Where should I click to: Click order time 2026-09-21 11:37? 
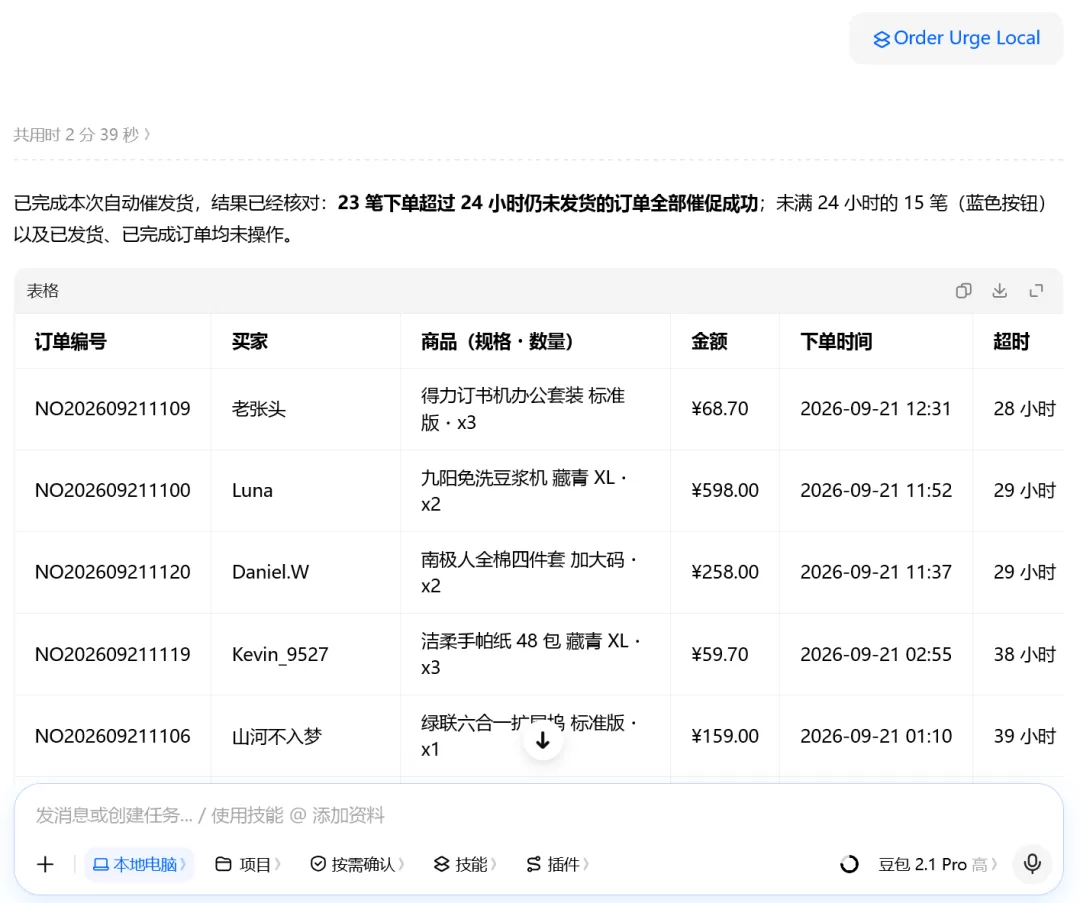pos(876,572)
